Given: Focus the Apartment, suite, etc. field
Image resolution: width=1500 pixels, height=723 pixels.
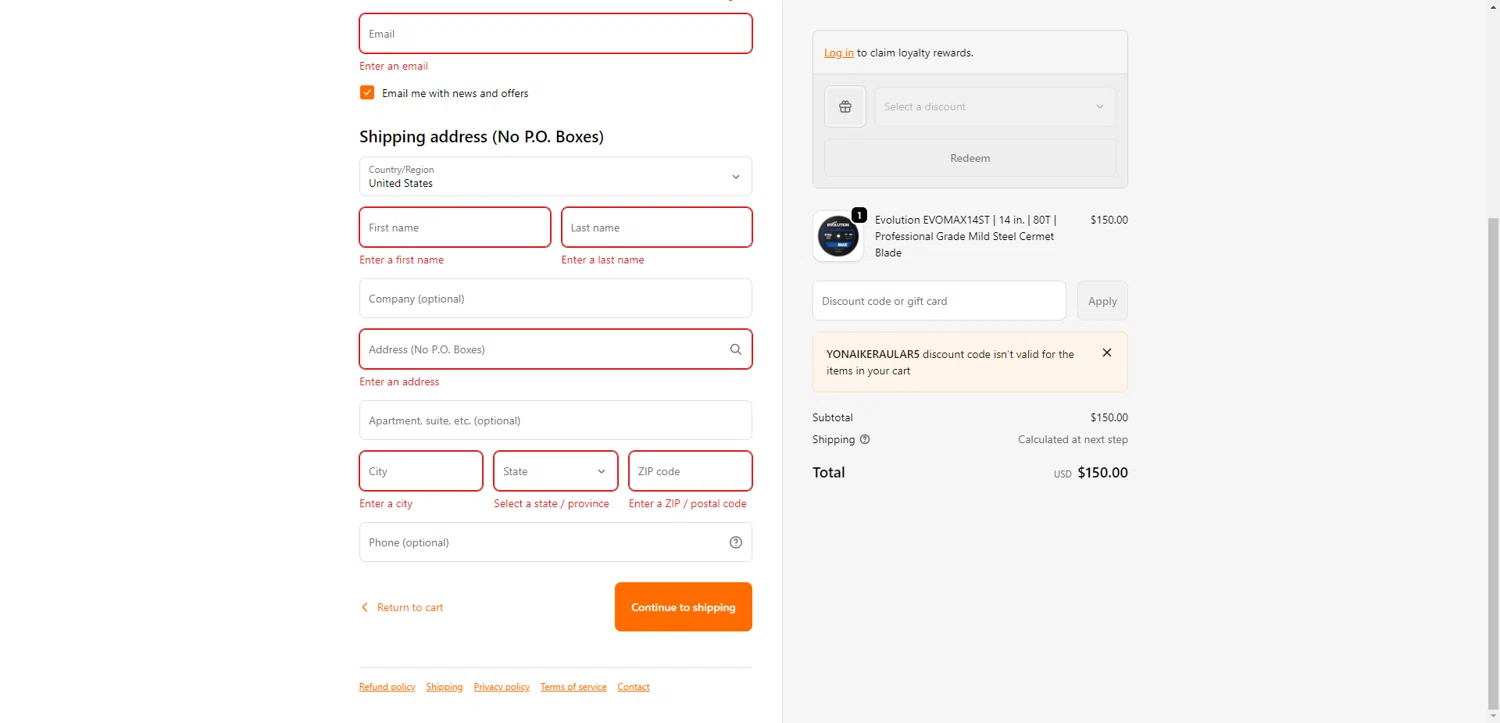Looking at the screenshot, I should (x=555, y=420).
